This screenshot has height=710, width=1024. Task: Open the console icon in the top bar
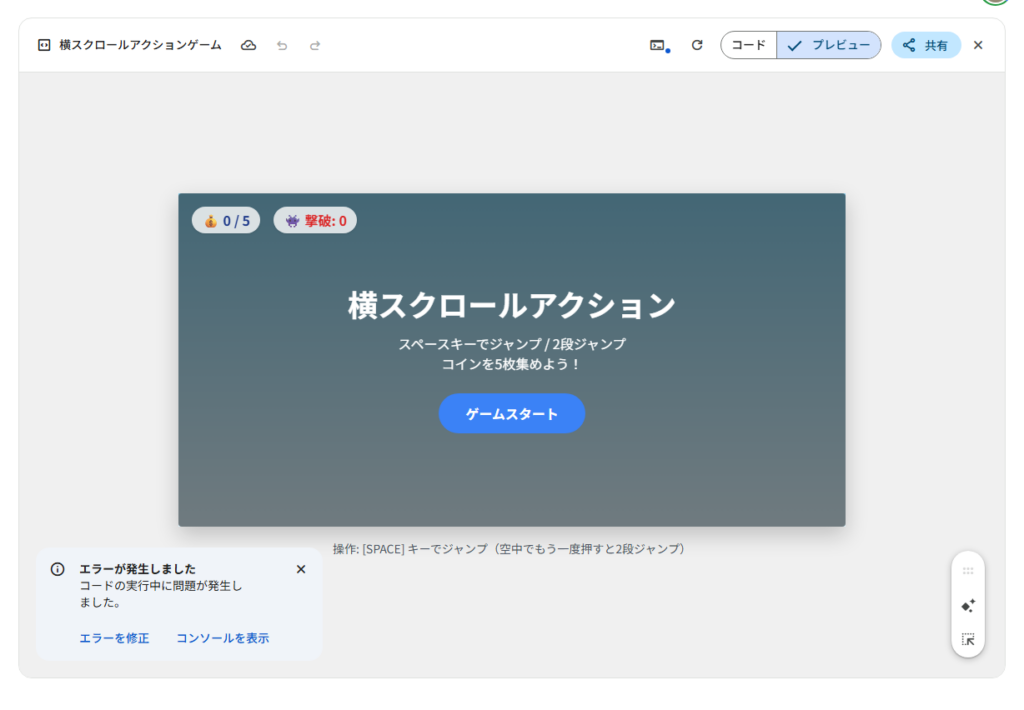[x=658, y=45]
